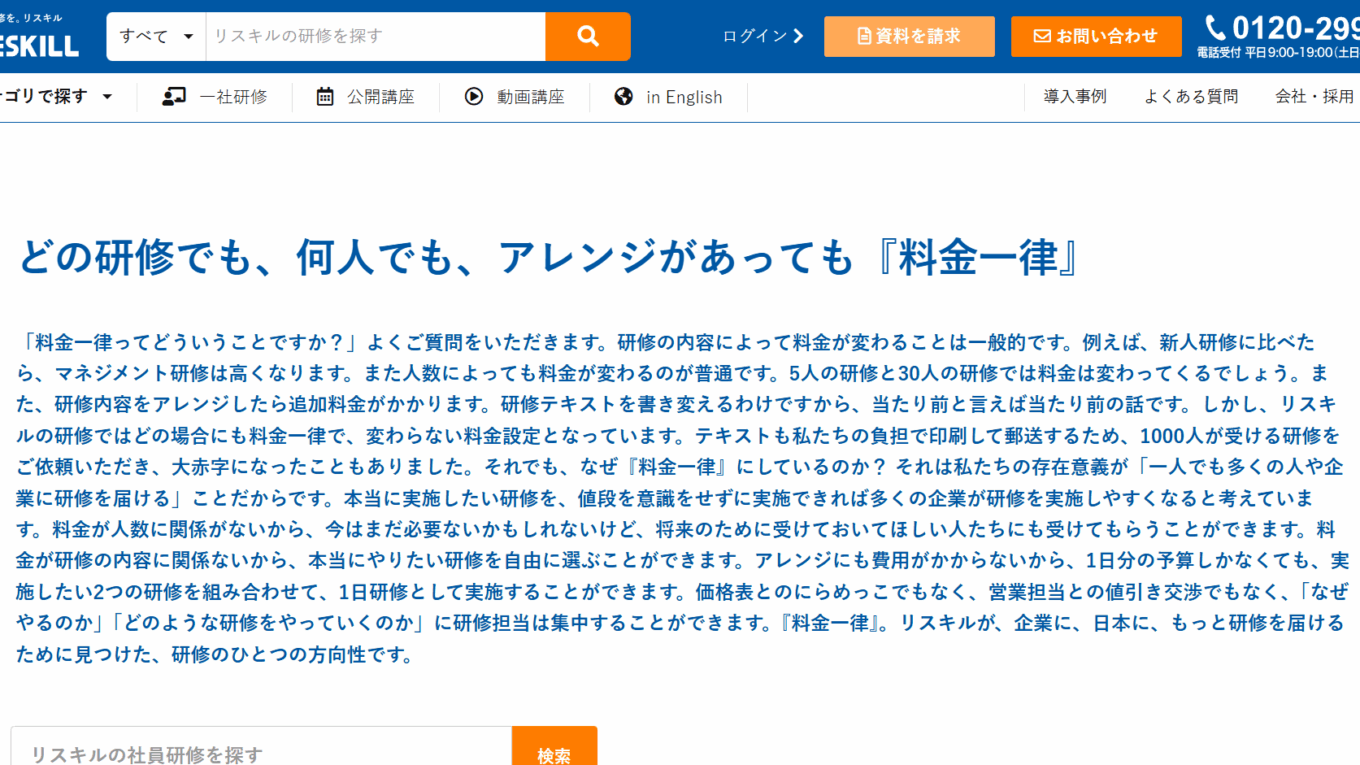Image resolution: width=1360 pixels, height=765 pixels.
Task: Click the globe icon beside in English
Action: (x=624, y=97)
